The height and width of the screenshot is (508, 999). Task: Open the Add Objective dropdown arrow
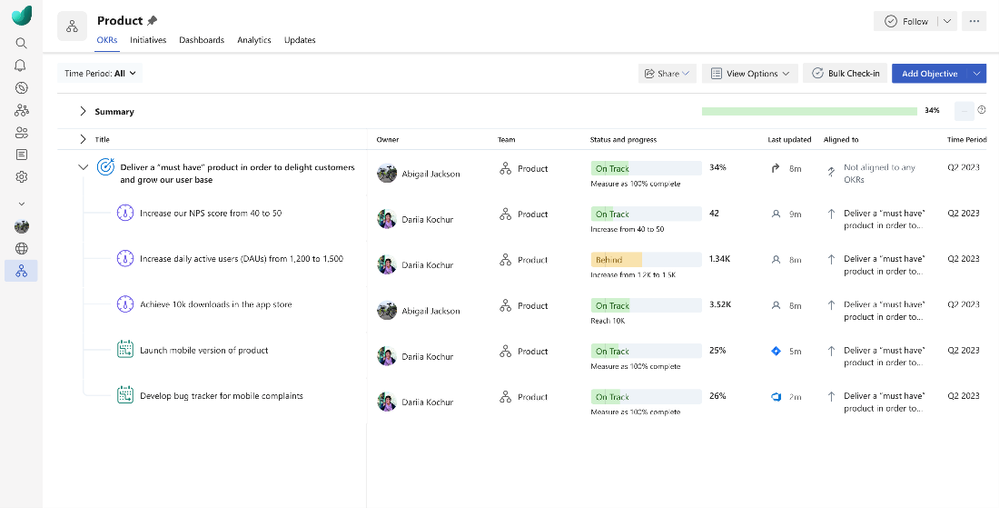point(977,73)
